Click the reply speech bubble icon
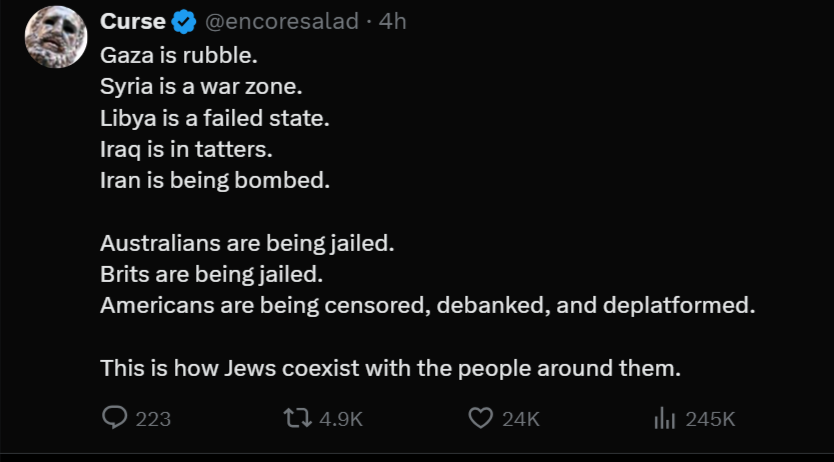 [x=115, y=418]
